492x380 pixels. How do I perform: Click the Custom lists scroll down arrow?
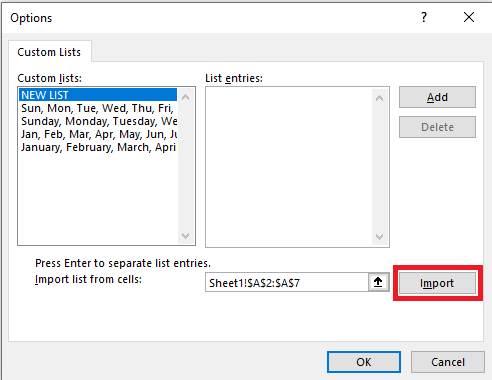point(186,236)
